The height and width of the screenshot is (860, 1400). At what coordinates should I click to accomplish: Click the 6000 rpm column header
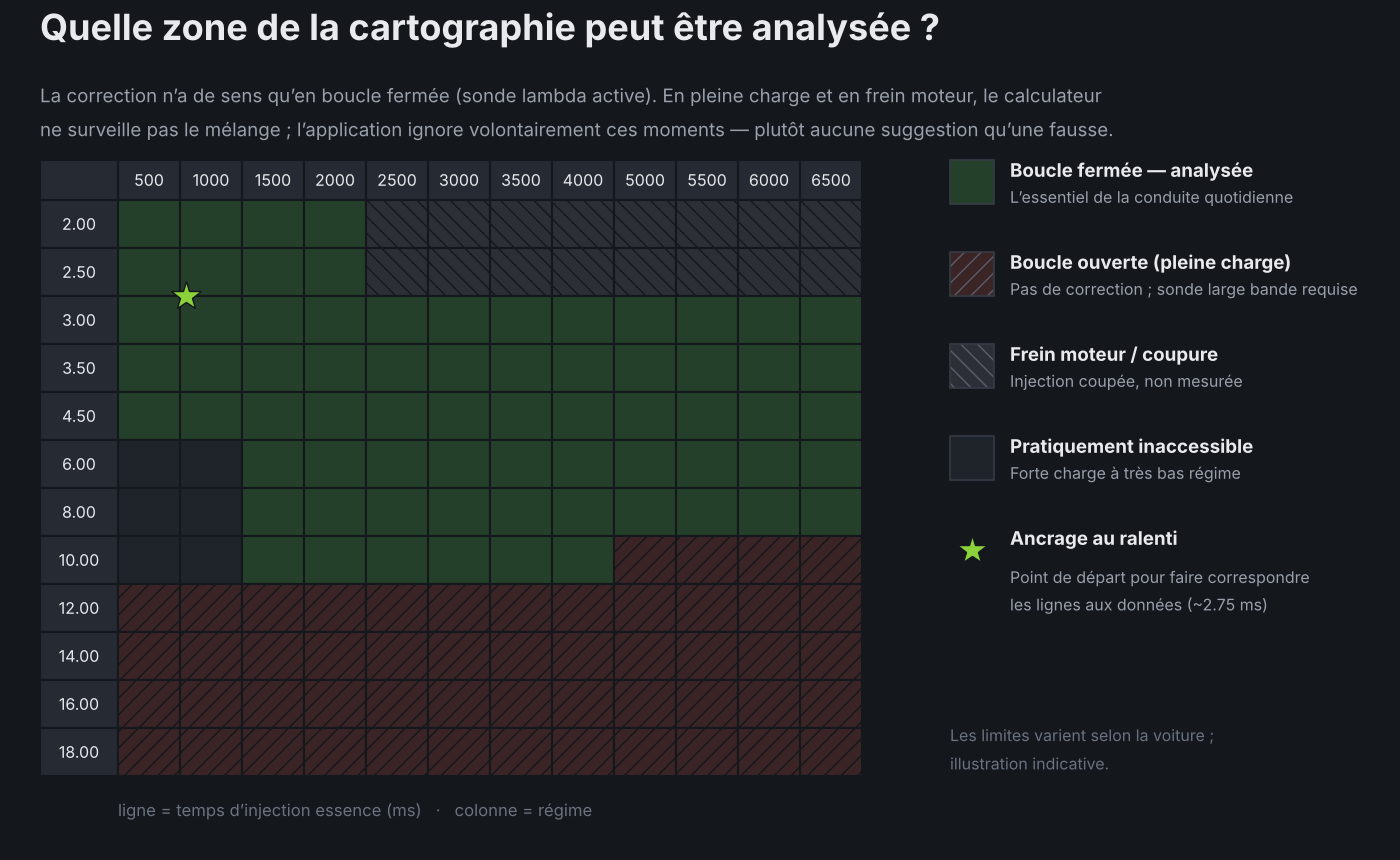click(x=769, y=180)
